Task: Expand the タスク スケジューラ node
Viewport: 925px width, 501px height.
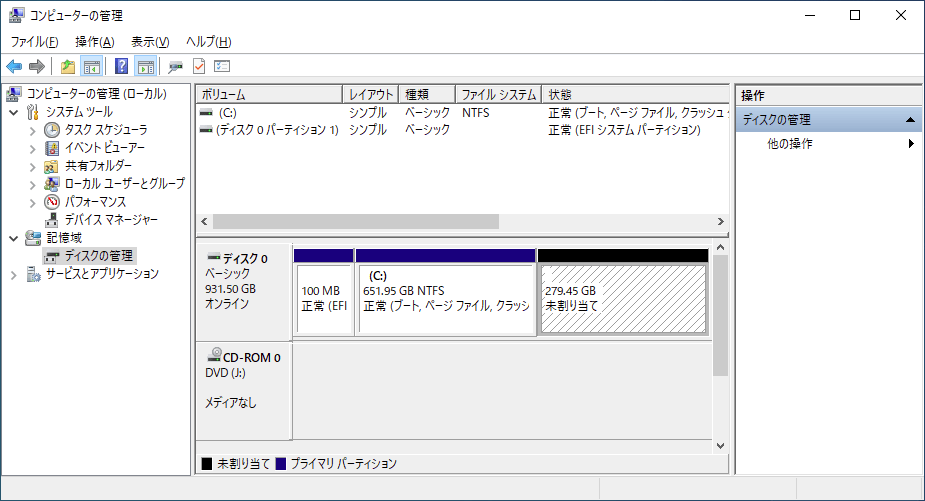Action: (x=32, y=130)
